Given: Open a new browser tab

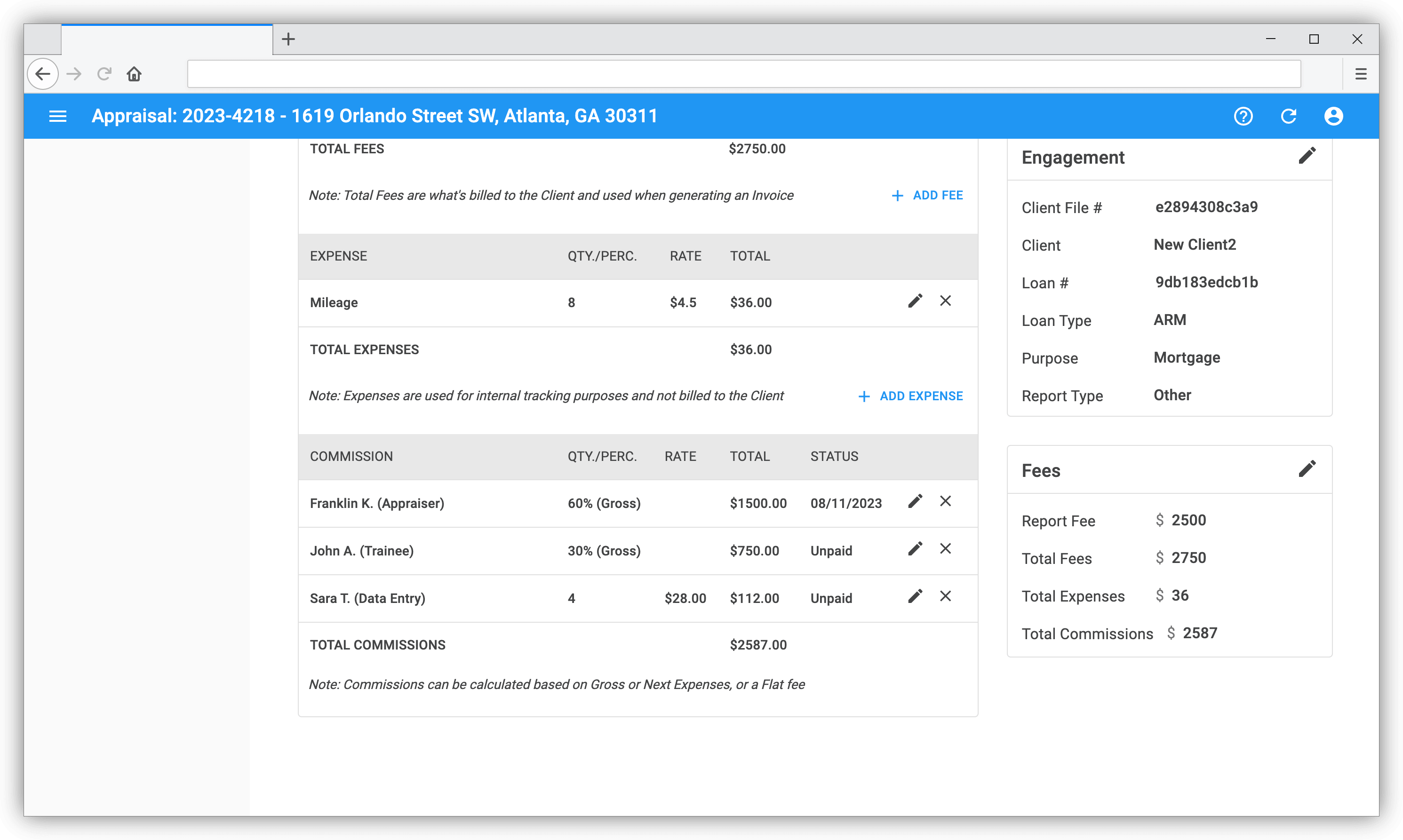Looking at the screenshot, I should point(288,39).
